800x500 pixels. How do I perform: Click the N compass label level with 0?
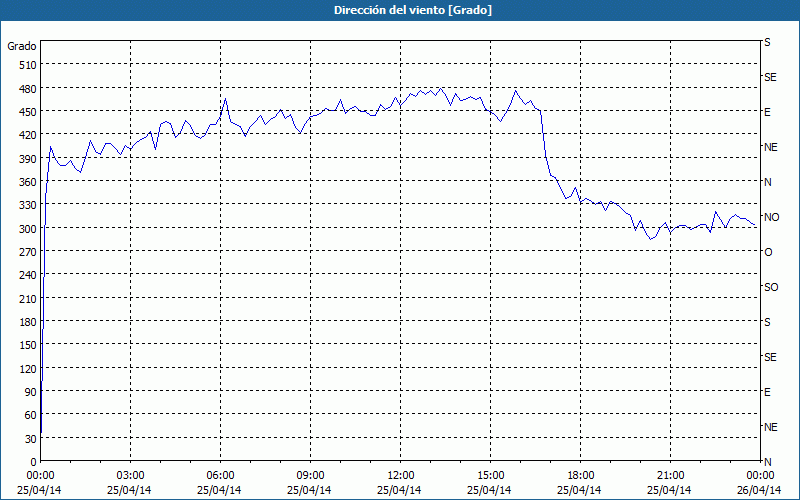[x=768, y=462]
